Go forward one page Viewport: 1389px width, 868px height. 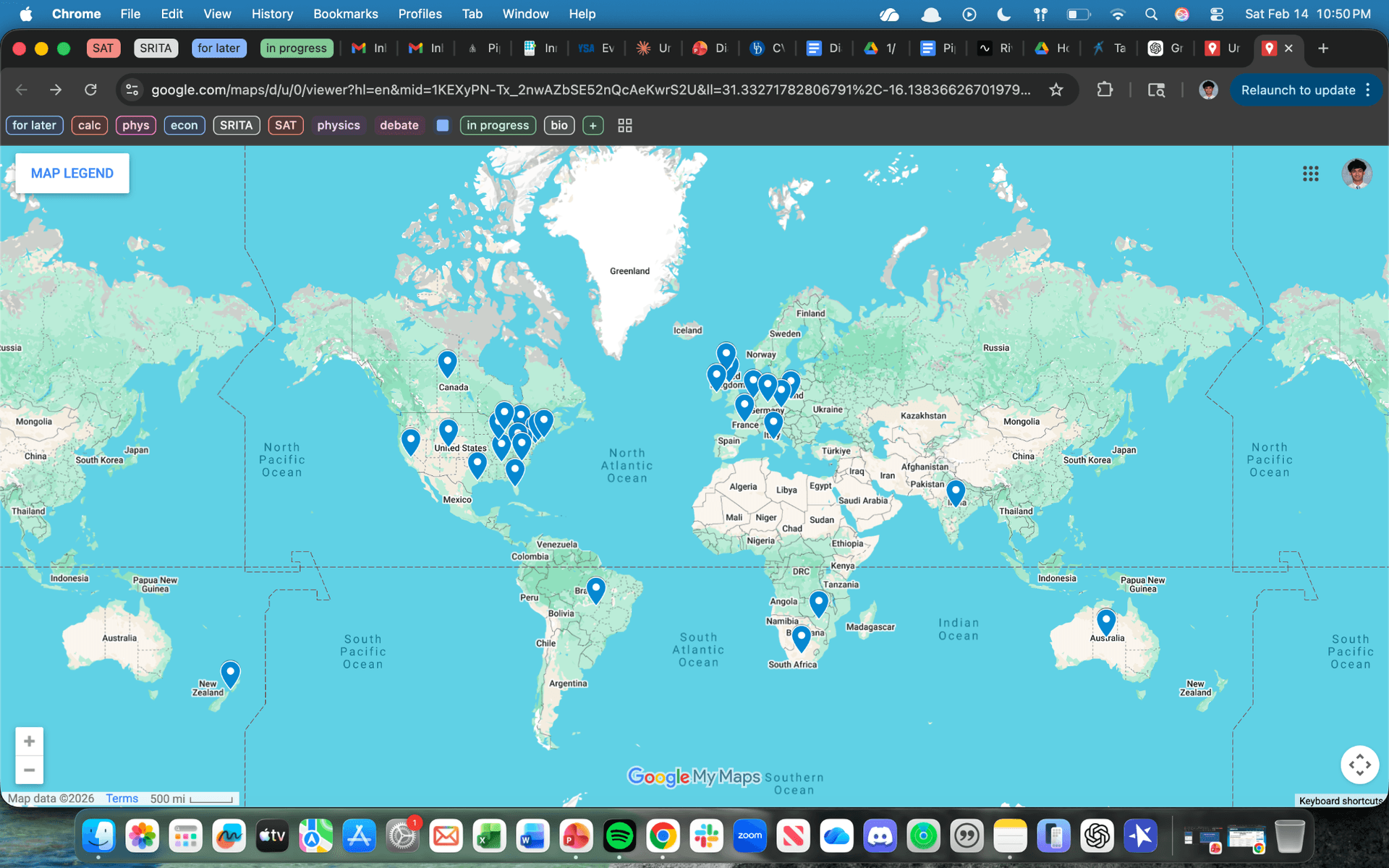tap(56, 90)
